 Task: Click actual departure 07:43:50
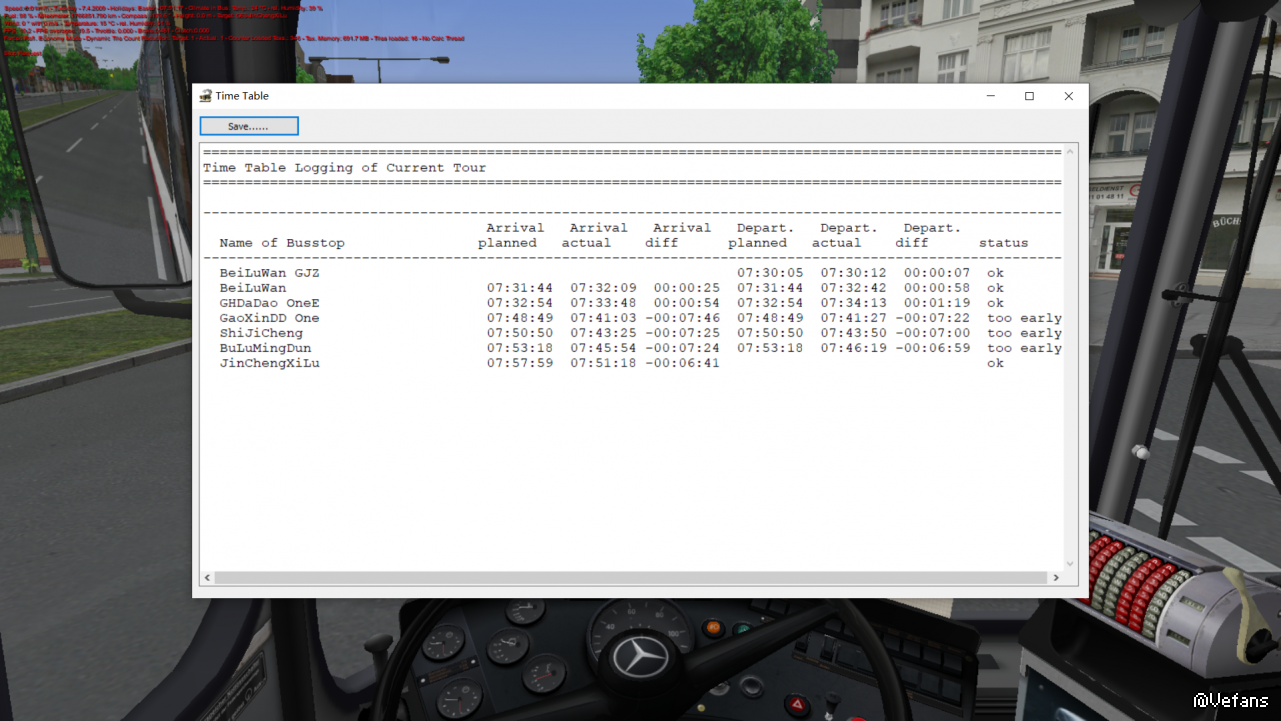pyautogui.click(x=854, y=333)
